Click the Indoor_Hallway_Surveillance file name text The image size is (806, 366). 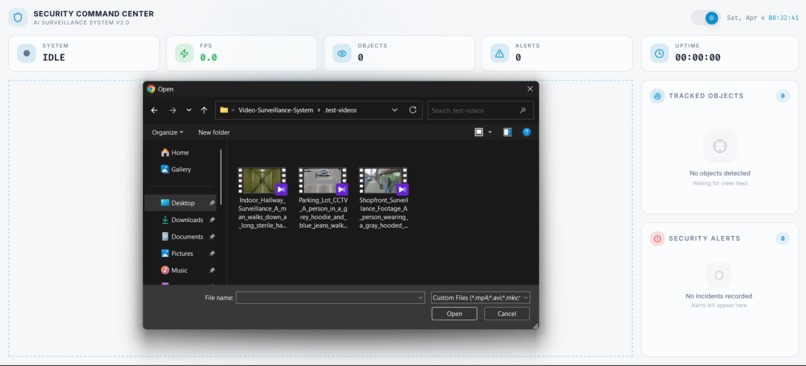pos(262,213)
